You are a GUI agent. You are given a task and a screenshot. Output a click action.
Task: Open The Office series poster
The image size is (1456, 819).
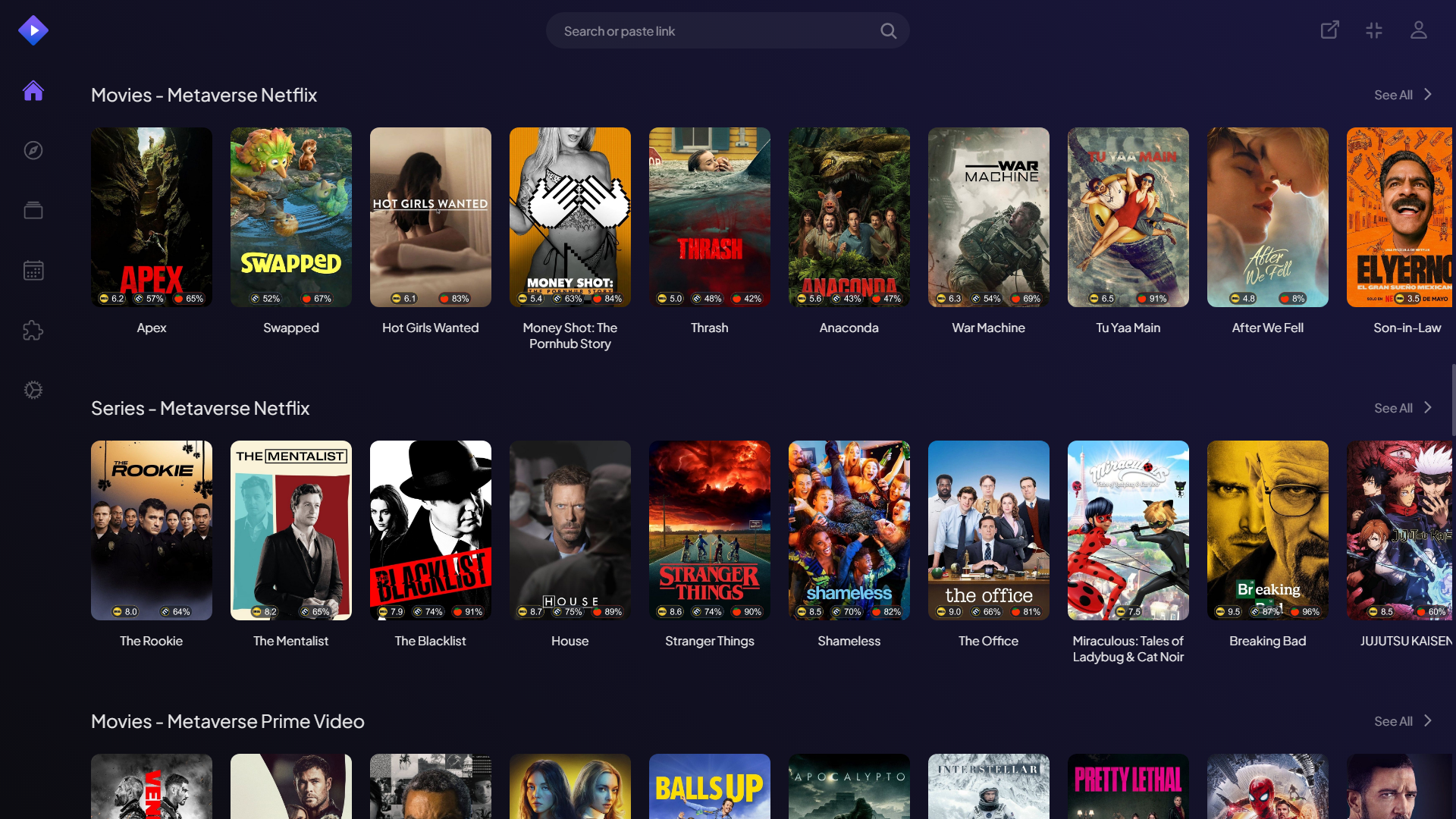coord(989,530)
